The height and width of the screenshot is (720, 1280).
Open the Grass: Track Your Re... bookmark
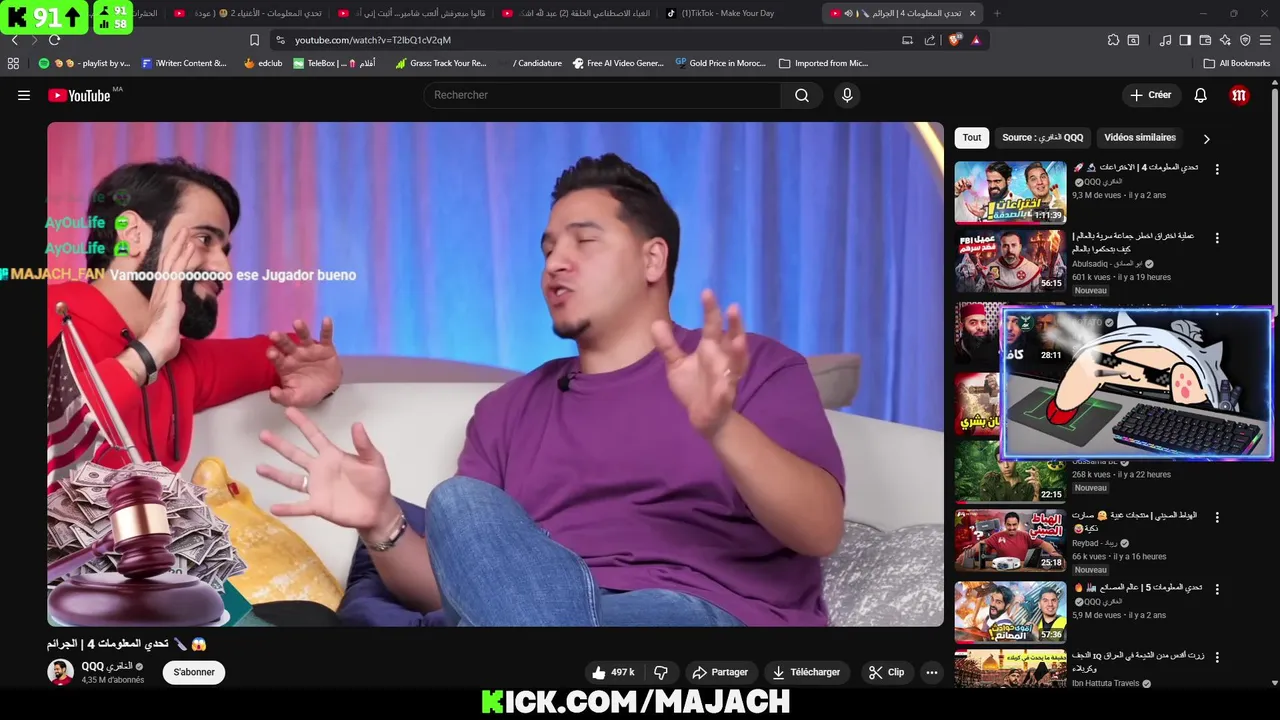(440, 63)
